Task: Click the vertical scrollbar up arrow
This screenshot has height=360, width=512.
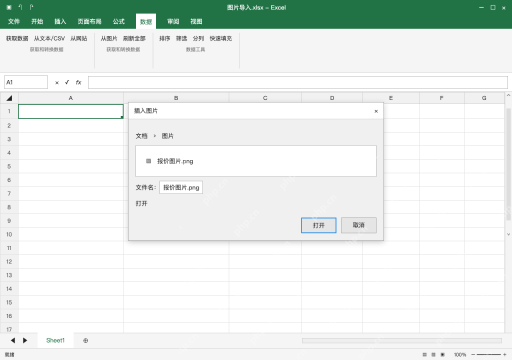Action: click(508, 96)
